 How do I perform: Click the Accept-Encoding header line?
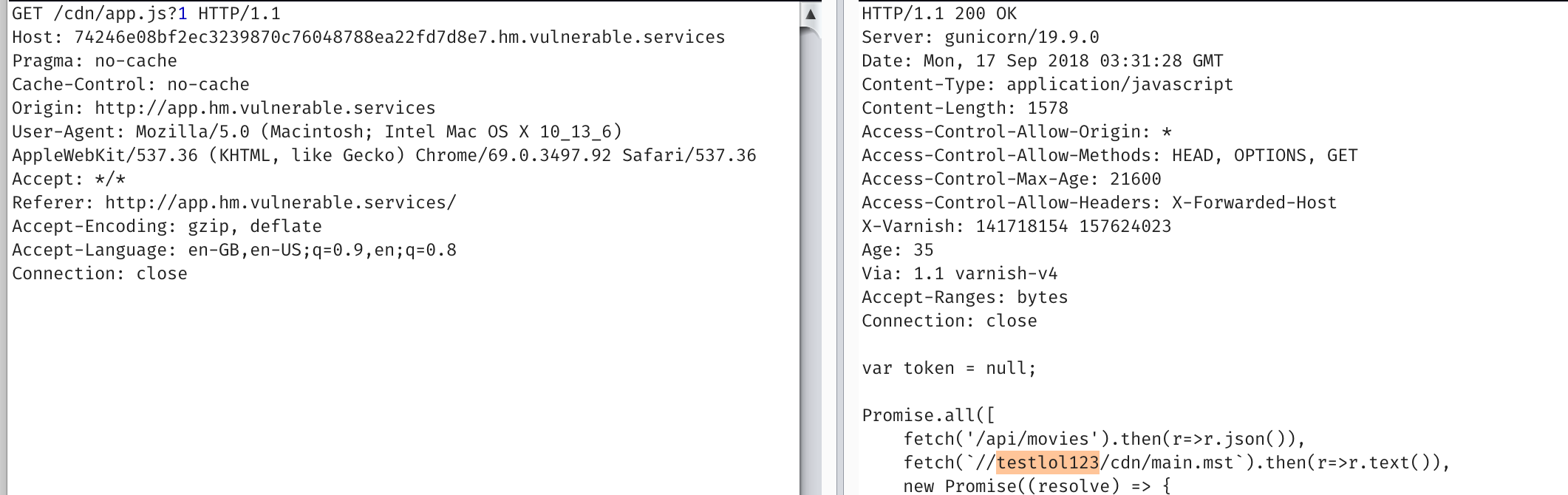[166, 227]
